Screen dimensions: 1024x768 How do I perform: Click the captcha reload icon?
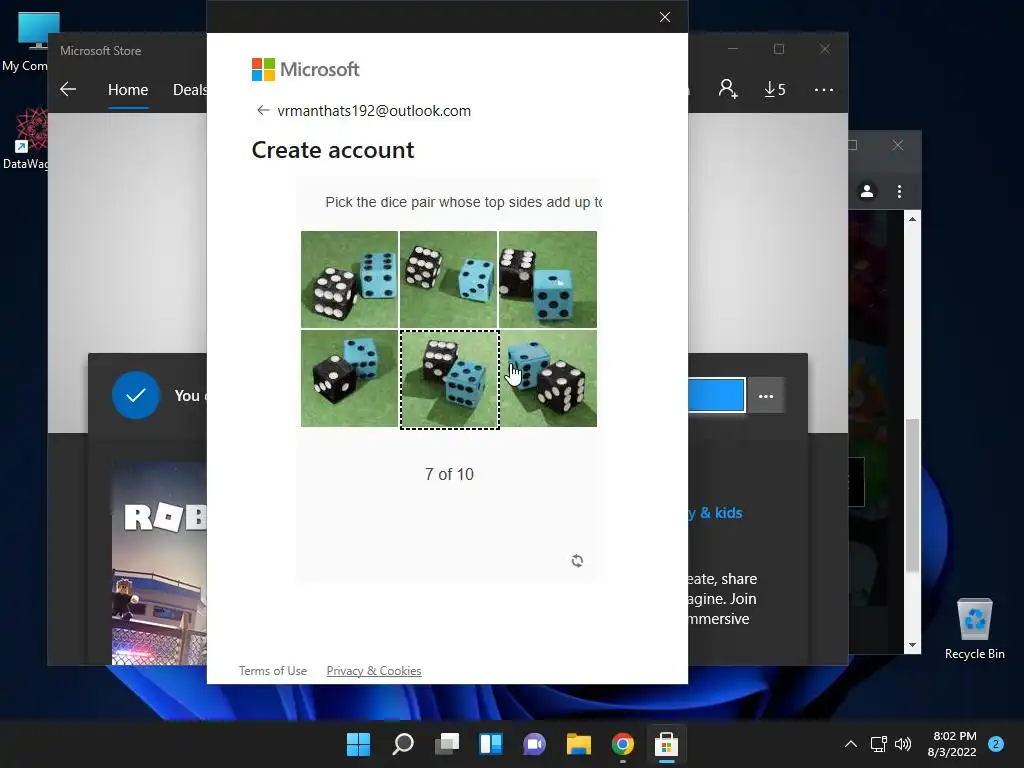577,561
